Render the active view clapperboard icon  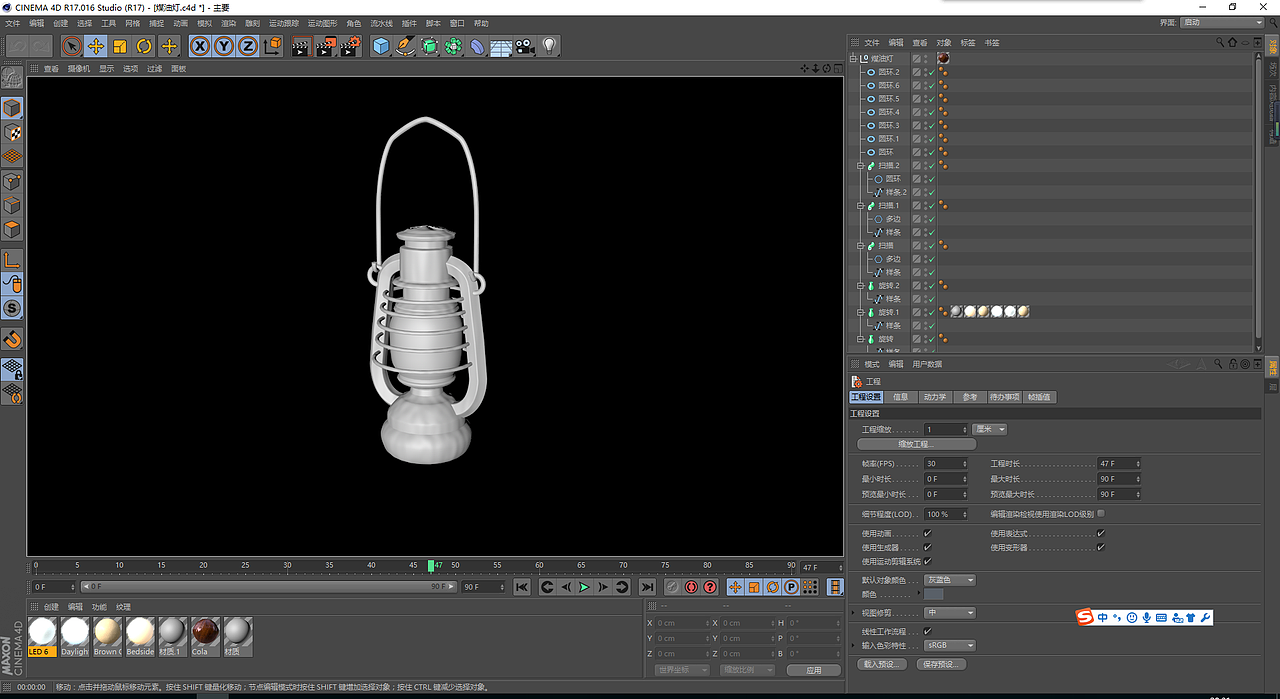pos(302,46)
